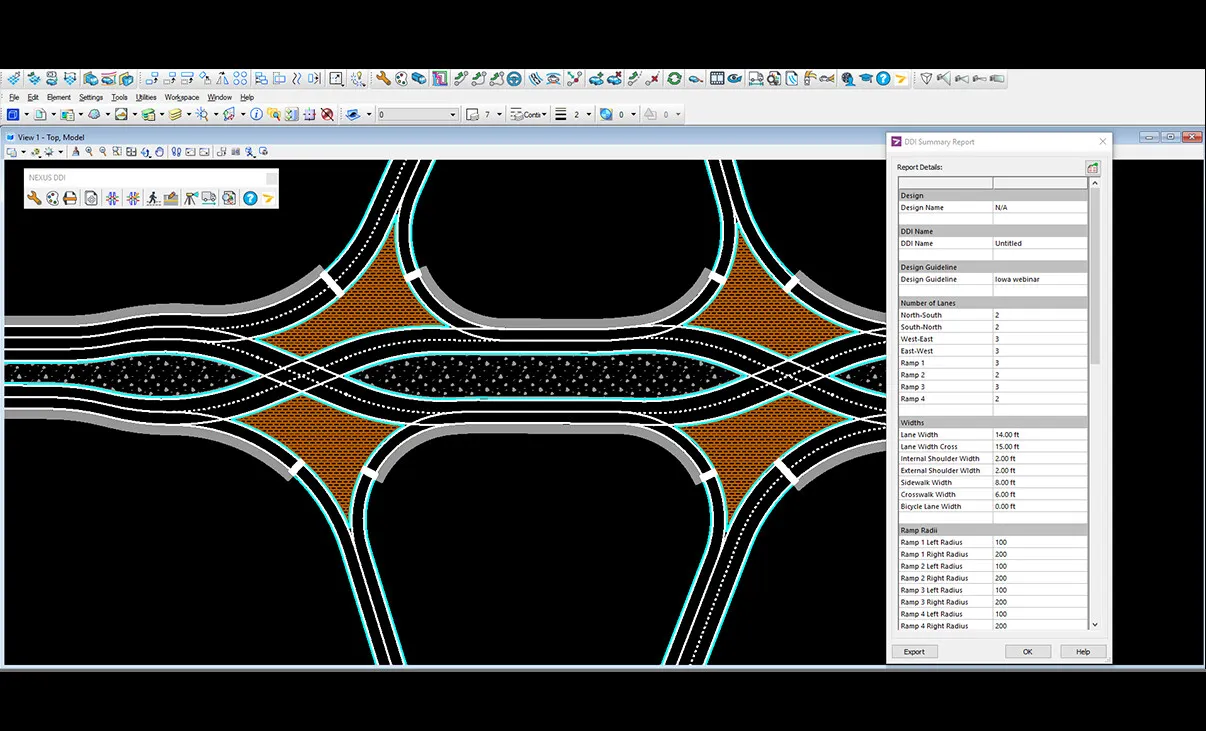
Task: Click the pan hand icon in view toolbar
Action: tap(159, 152)
